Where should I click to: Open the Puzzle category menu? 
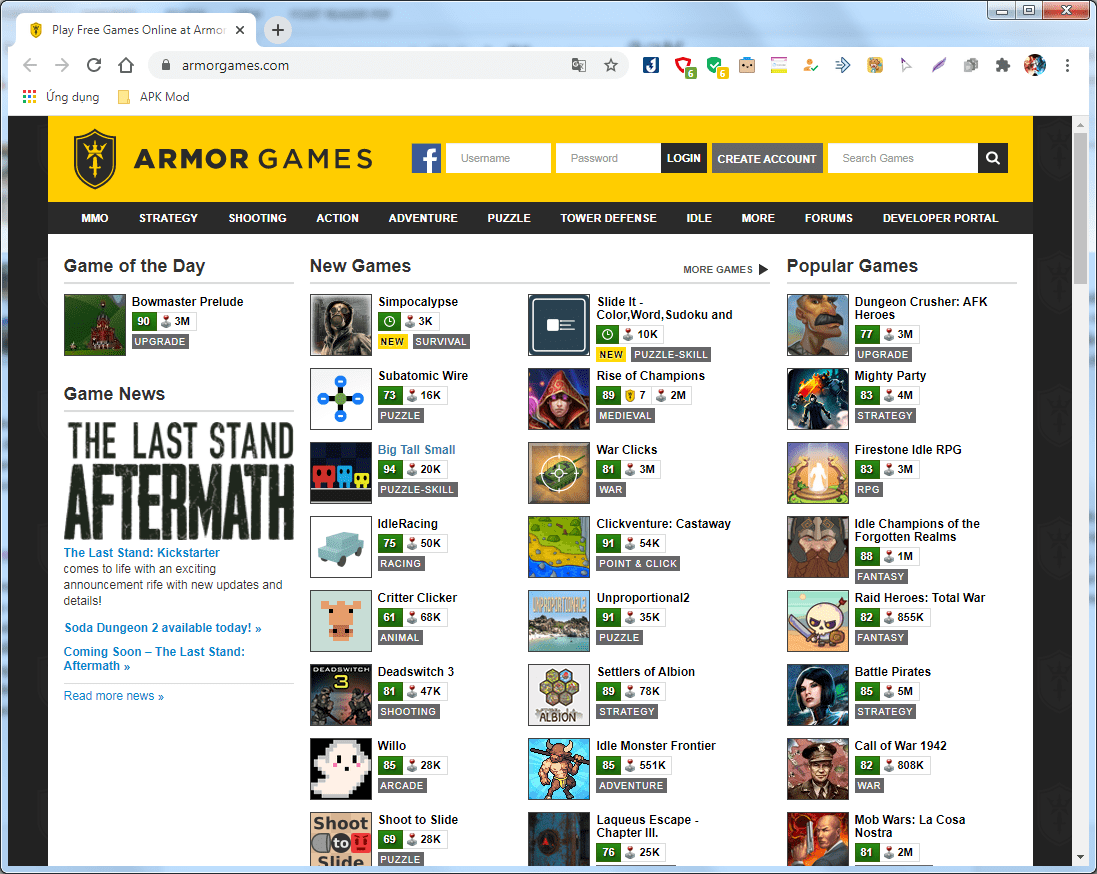509,218
